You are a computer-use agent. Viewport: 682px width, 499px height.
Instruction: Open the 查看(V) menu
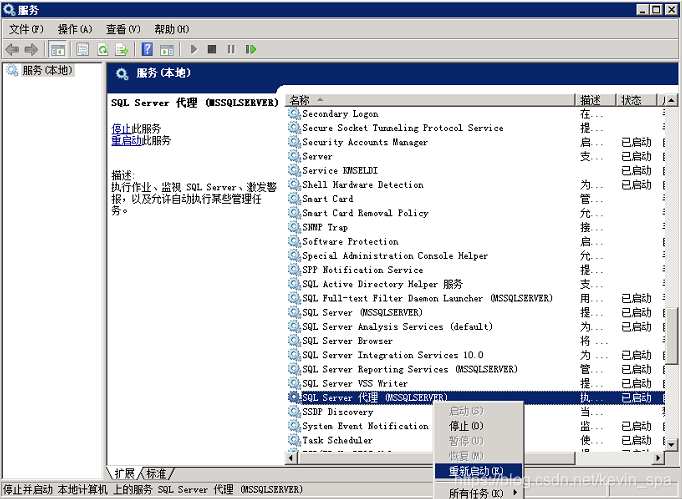pos(123,29)
